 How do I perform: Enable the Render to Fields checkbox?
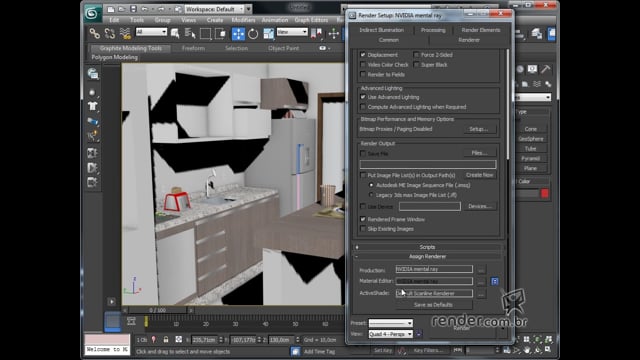tap(362, 74)
